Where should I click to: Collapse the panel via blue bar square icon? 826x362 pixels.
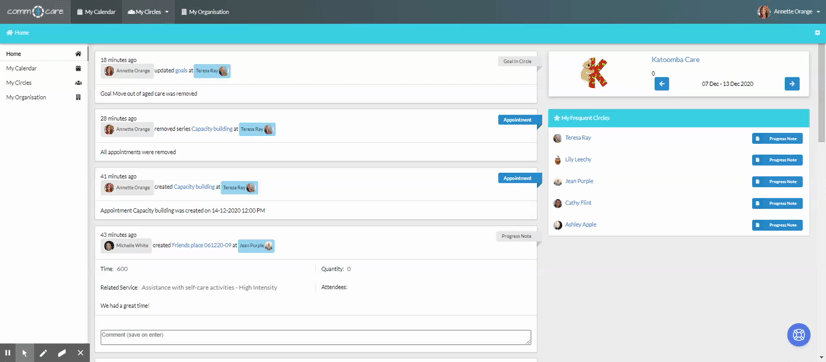click(817, 33)
